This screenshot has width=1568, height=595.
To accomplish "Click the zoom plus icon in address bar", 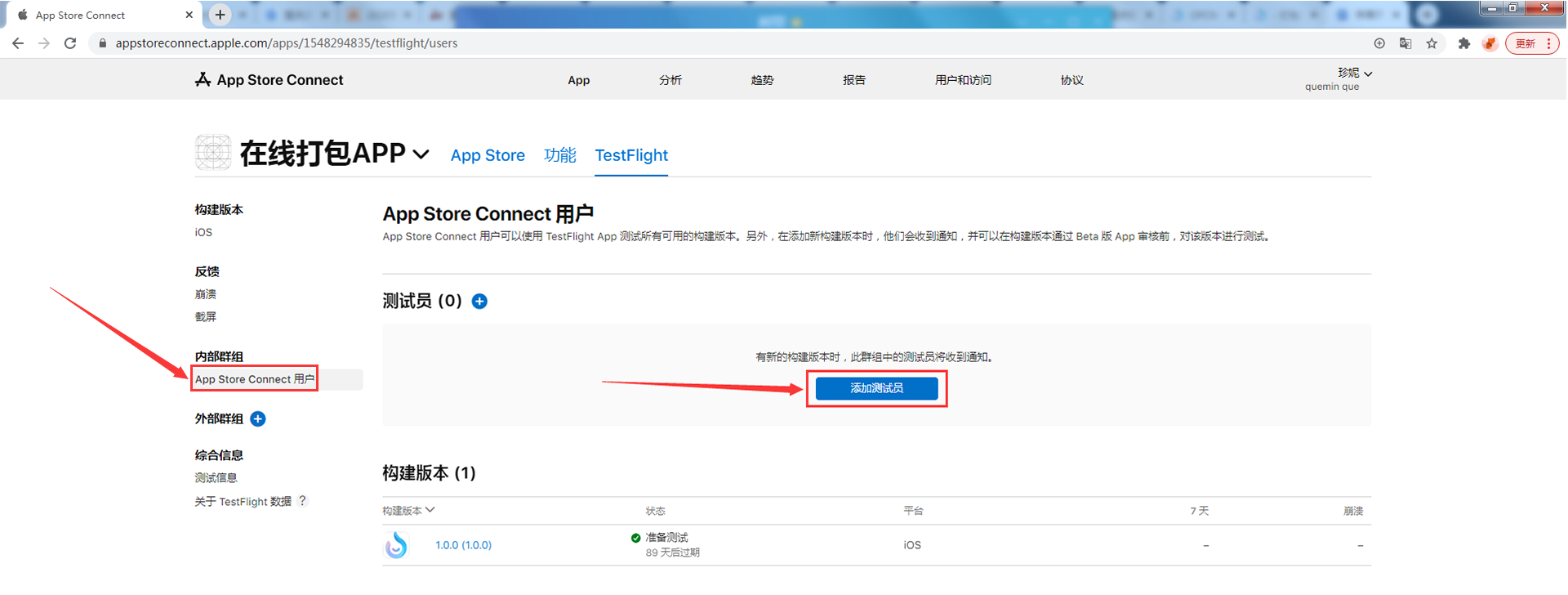I will (1379, 43).
